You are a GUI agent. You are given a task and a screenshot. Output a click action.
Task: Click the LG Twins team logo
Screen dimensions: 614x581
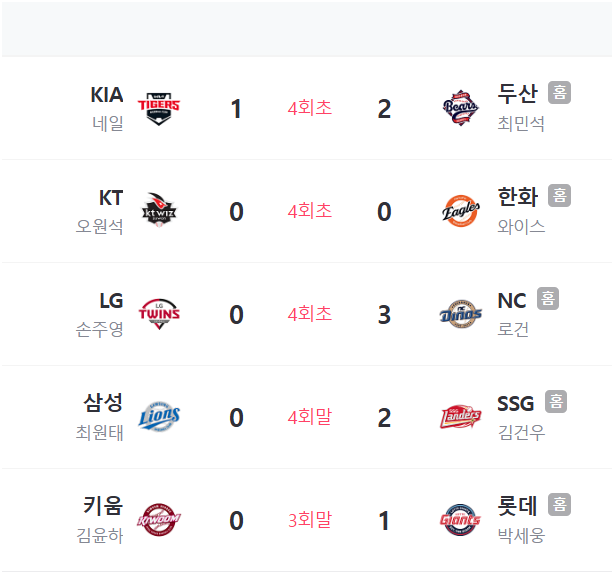159,314
